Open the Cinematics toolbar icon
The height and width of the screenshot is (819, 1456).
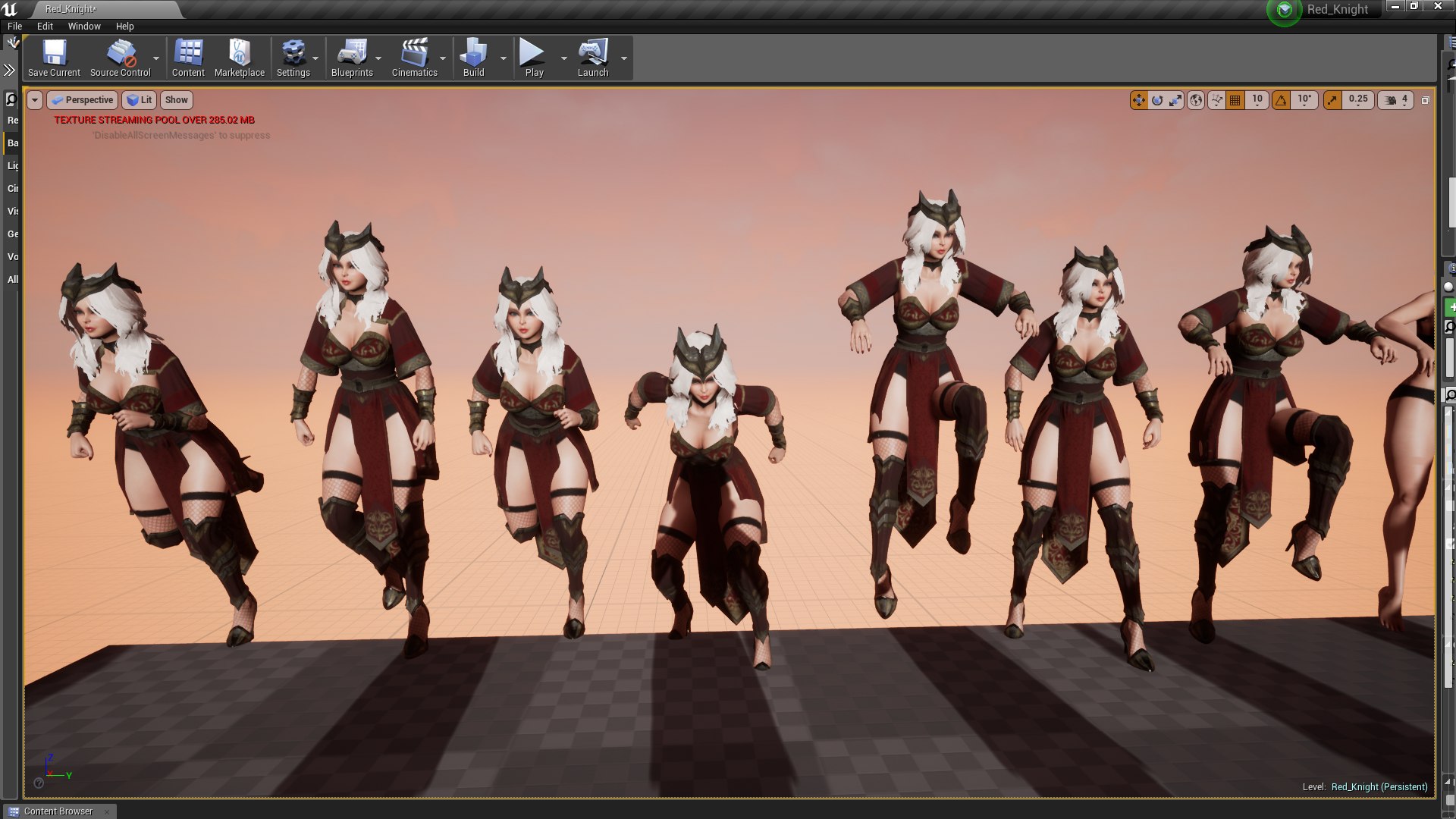click(415, 58)
